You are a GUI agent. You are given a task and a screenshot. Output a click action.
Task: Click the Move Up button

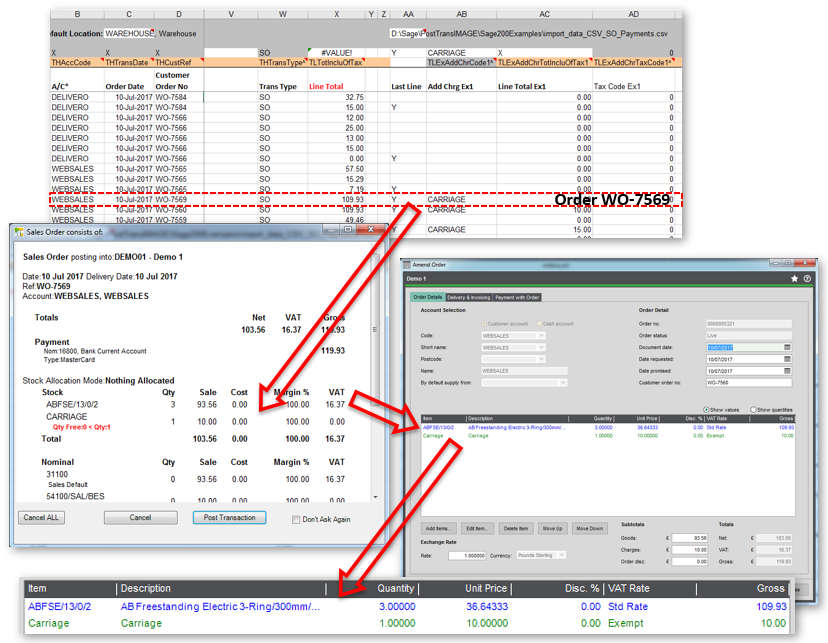(x=552, y=528)
